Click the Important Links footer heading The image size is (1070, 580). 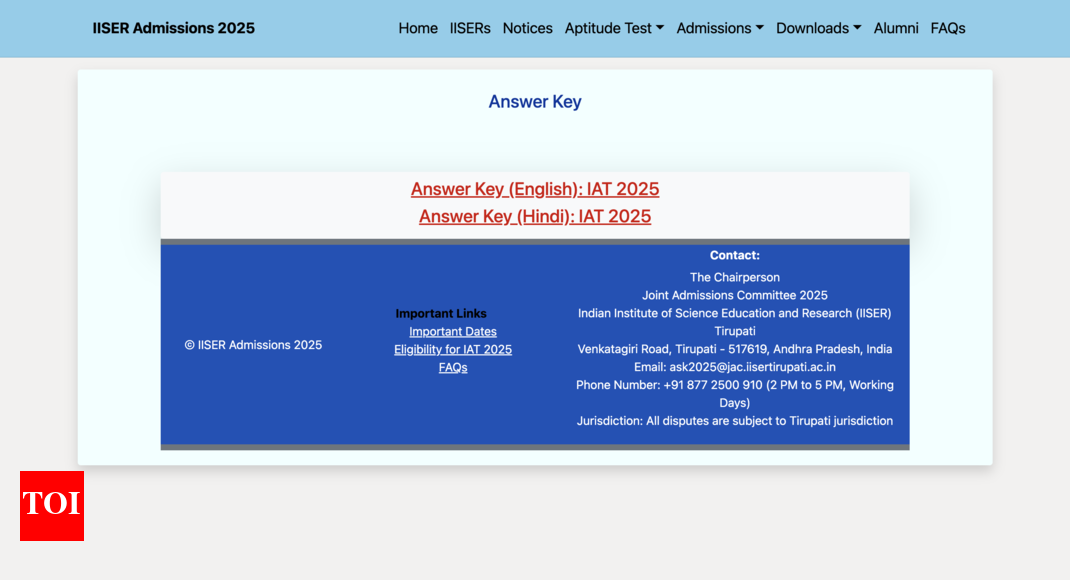441,313
